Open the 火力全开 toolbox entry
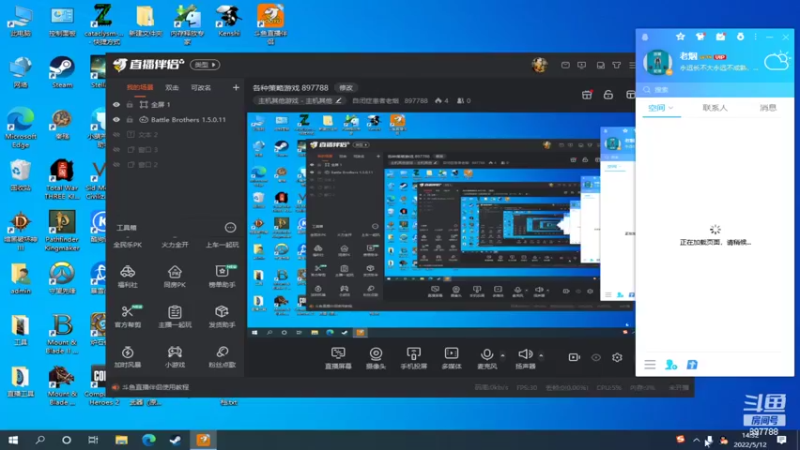This screenshot has width=800, height=450. (174, 245)
